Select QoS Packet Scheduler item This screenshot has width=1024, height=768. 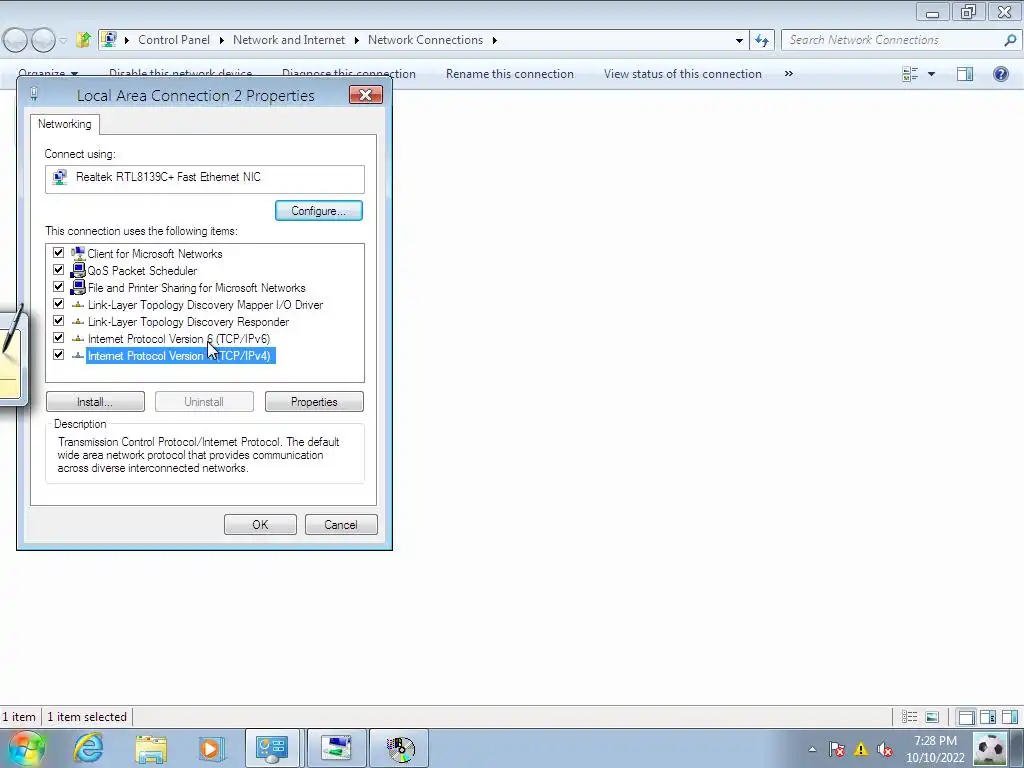(142, 271)
